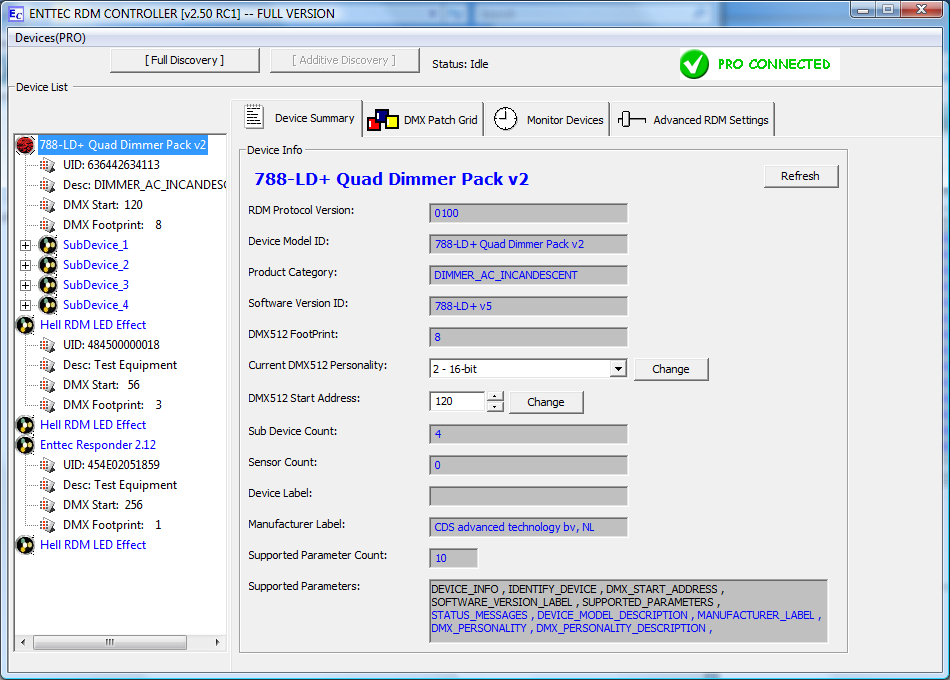950x680 pixels.
Task: Click the Monitor Devices clock icon
Action: pyautogui.click(x=506, y=119)
